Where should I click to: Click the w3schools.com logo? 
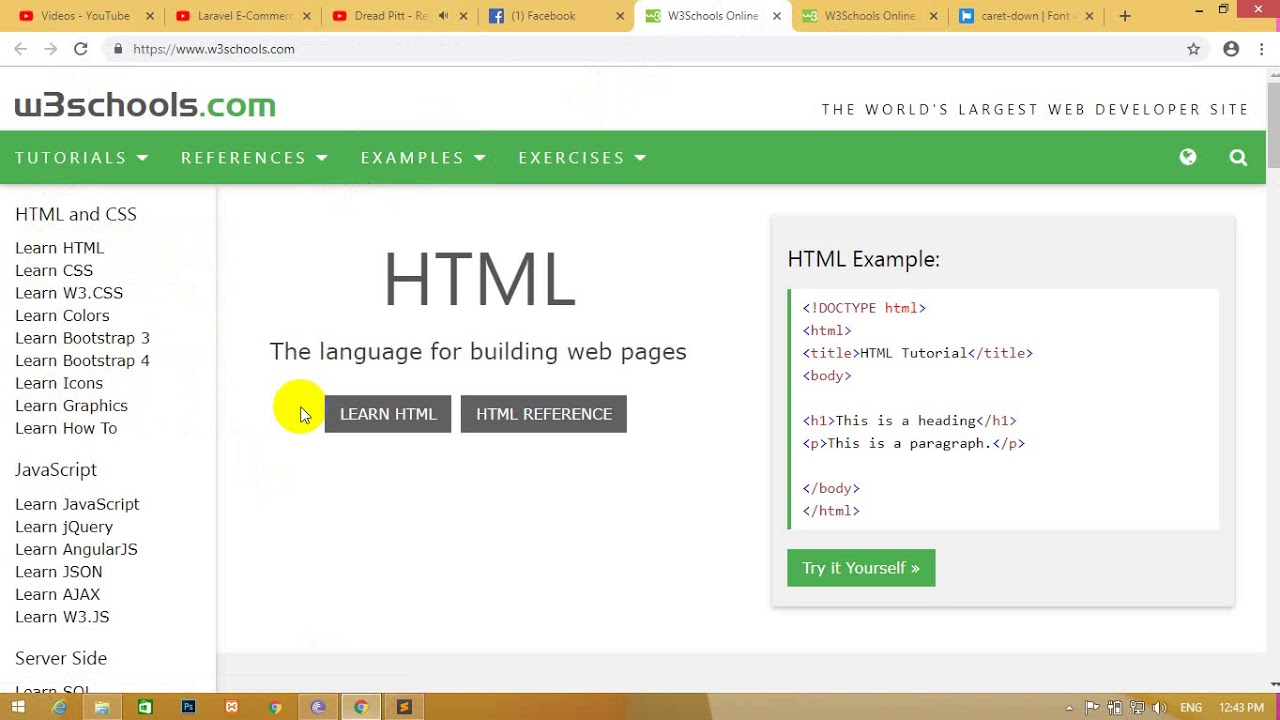point(145,105)
